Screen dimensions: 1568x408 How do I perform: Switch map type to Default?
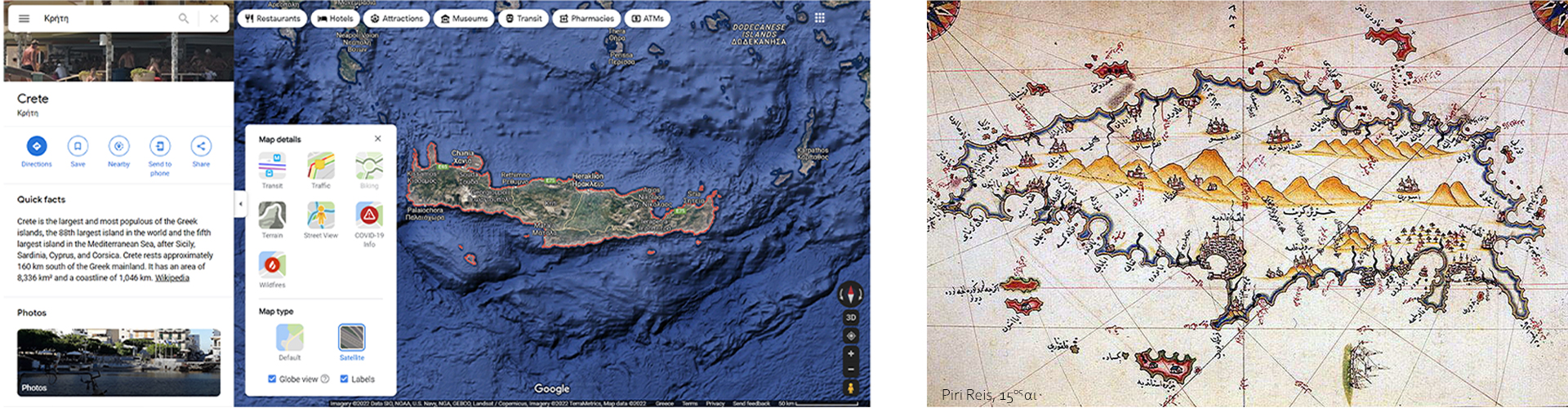click(x=289, y=343)
